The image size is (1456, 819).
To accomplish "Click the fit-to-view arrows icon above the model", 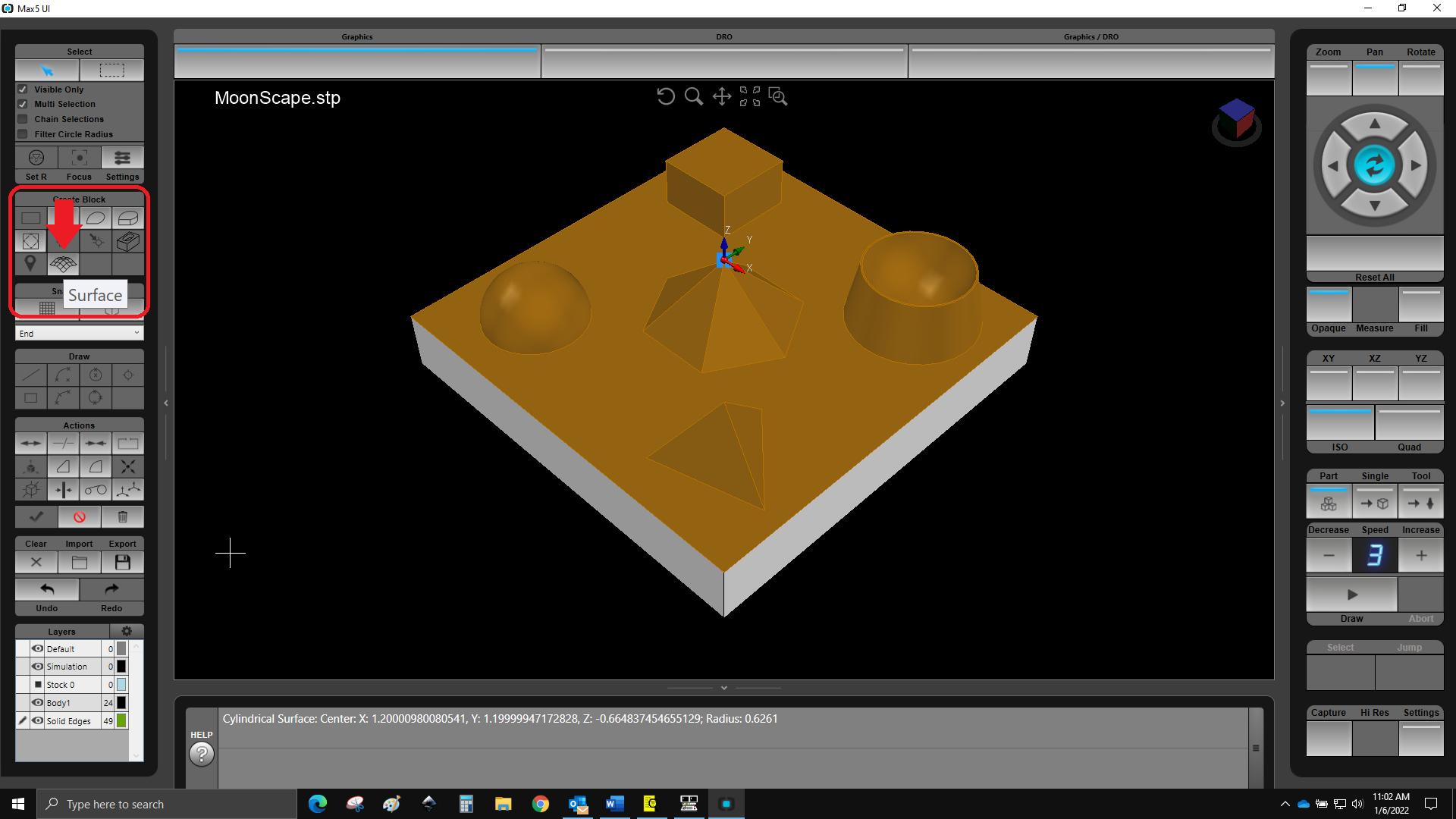I will pyautogui.click(x=749, y=96).
